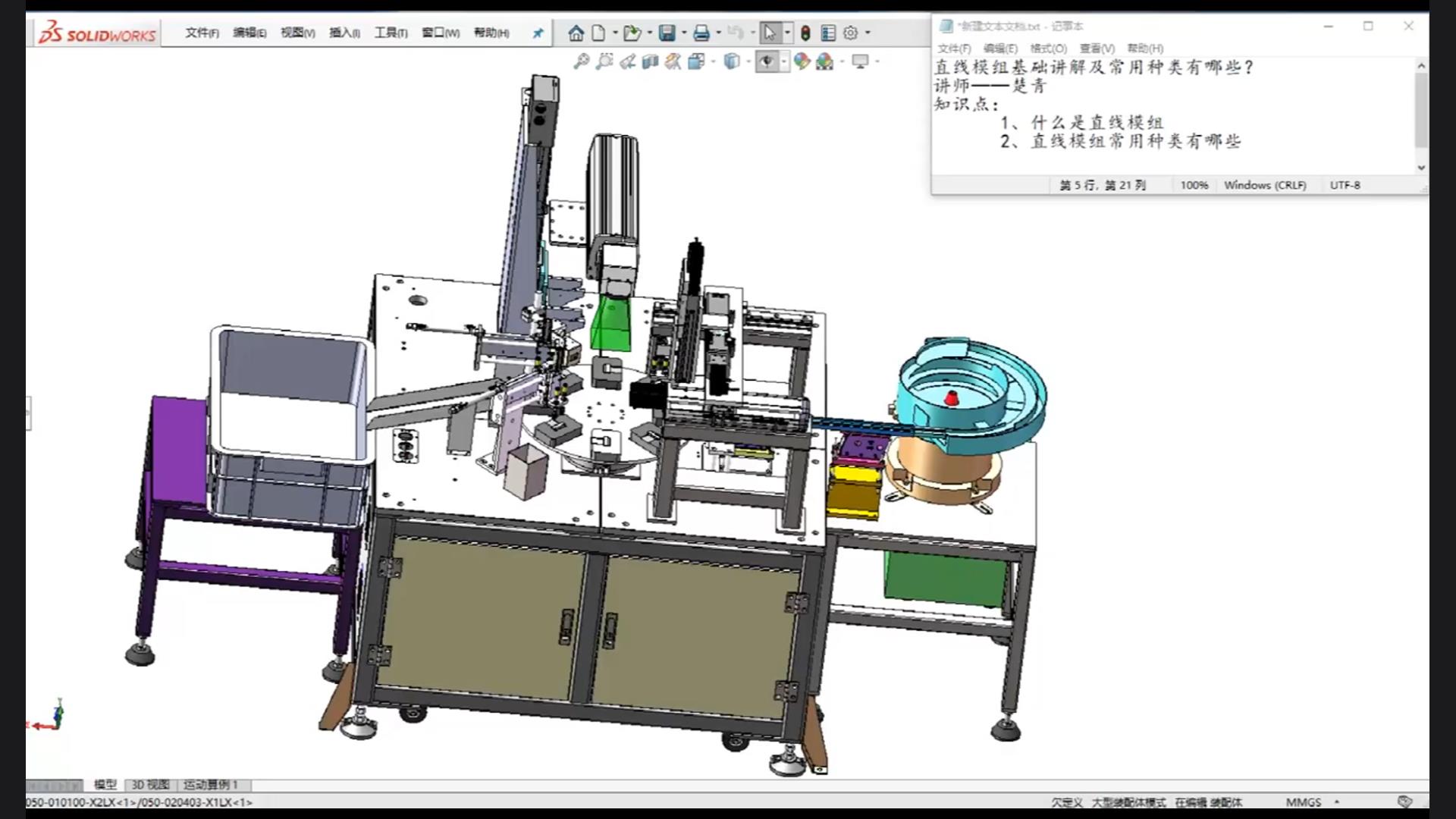Open the units arrow next to MMGS
1456x819 pixels.
tap(1337, 802)
